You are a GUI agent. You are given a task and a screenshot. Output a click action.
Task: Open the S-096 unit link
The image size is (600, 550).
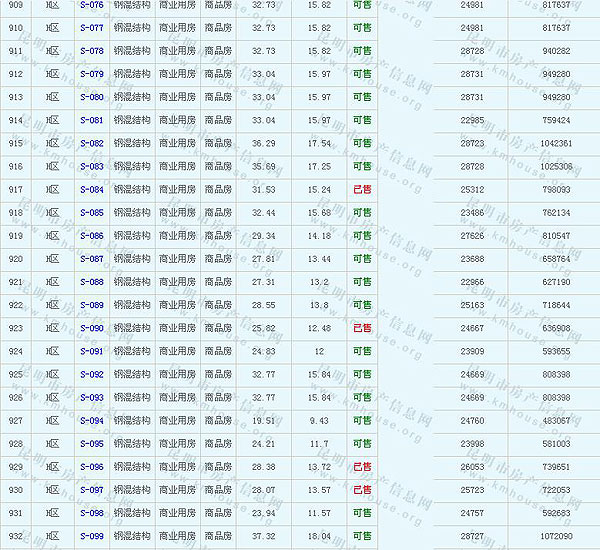pyautogui.click(x=91, y=466)
